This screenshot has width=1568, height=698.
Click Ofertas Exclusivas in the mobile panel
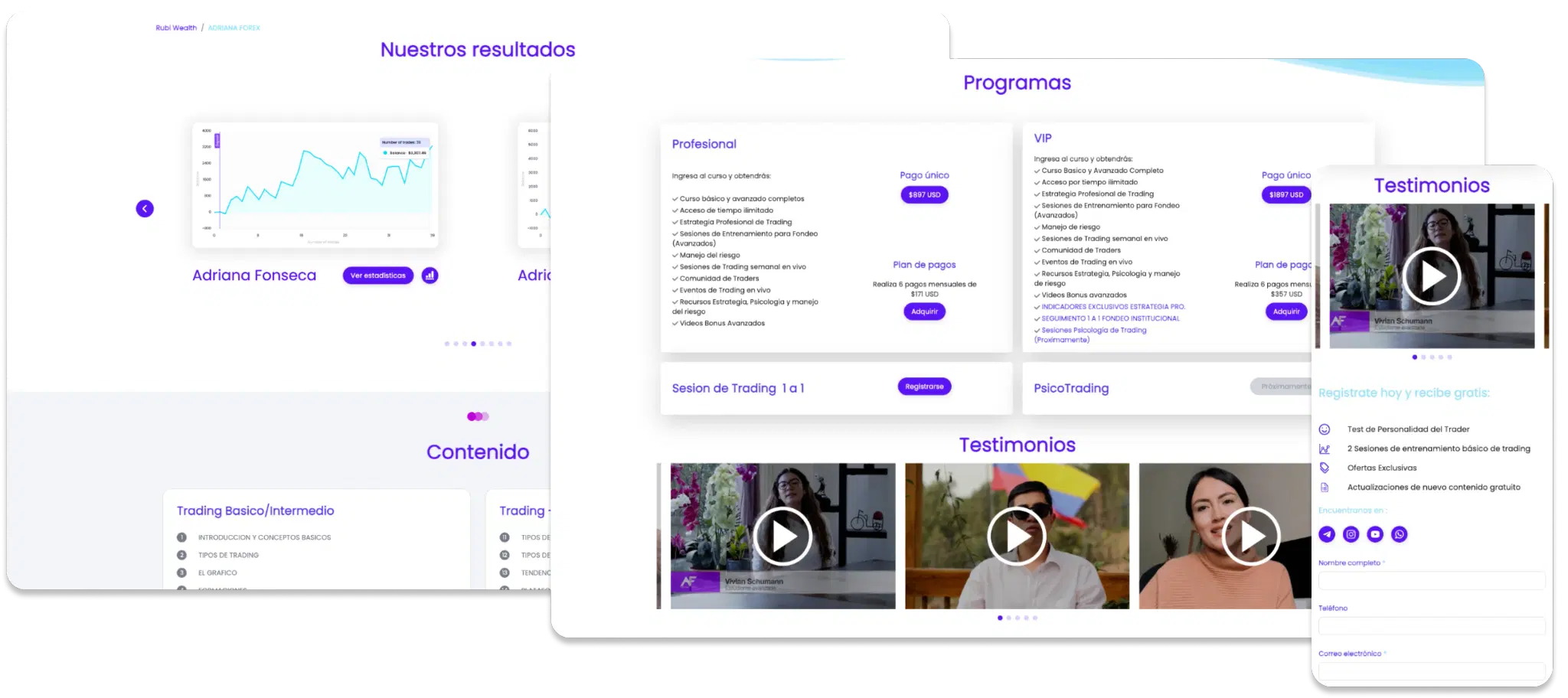(1382, 468)
